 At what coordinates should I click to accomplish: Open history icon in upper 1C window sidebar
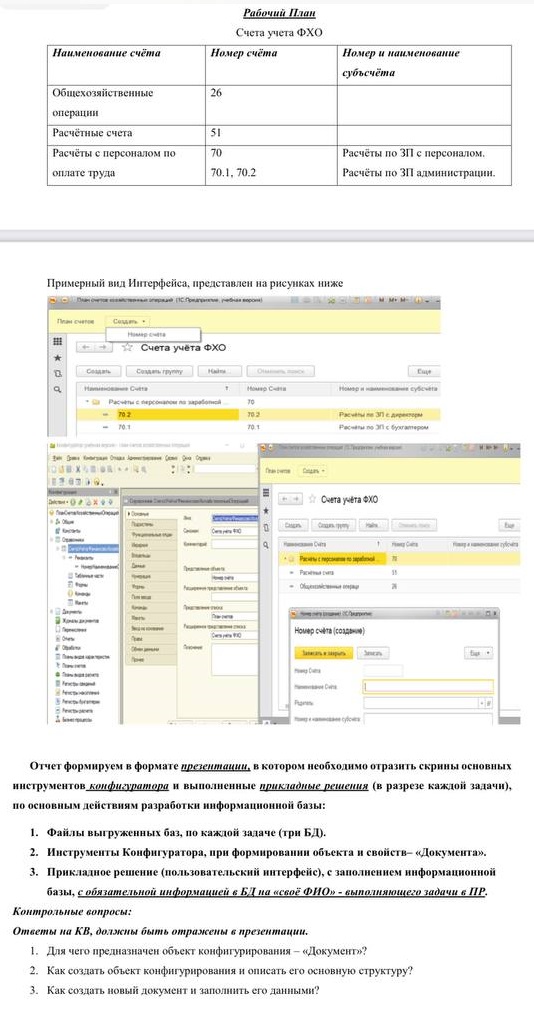(x=57, y=373)
